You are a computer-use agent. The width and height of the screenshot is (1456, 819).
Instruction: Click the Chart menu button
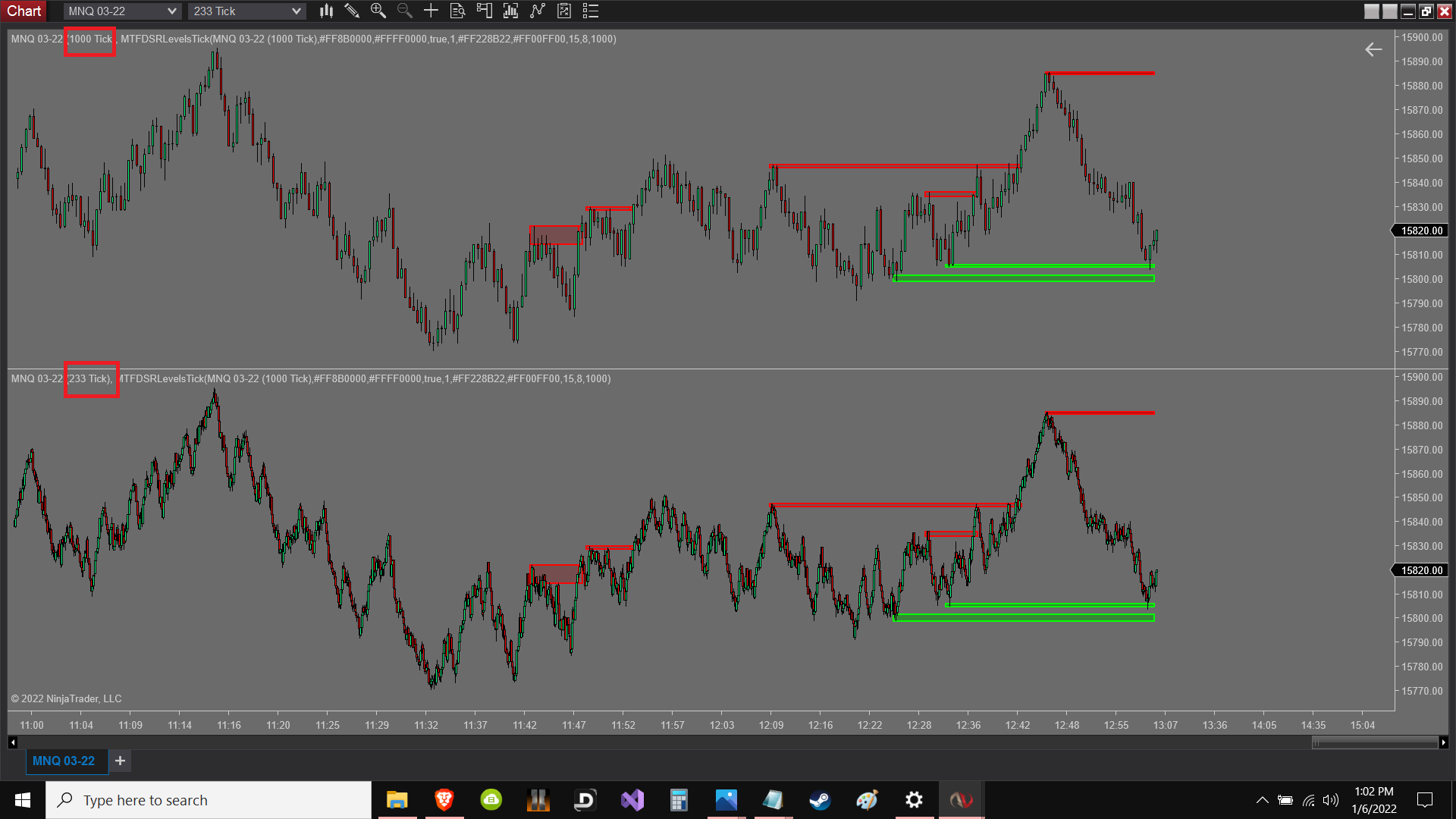pyautogui.click(x=24, y=11)
